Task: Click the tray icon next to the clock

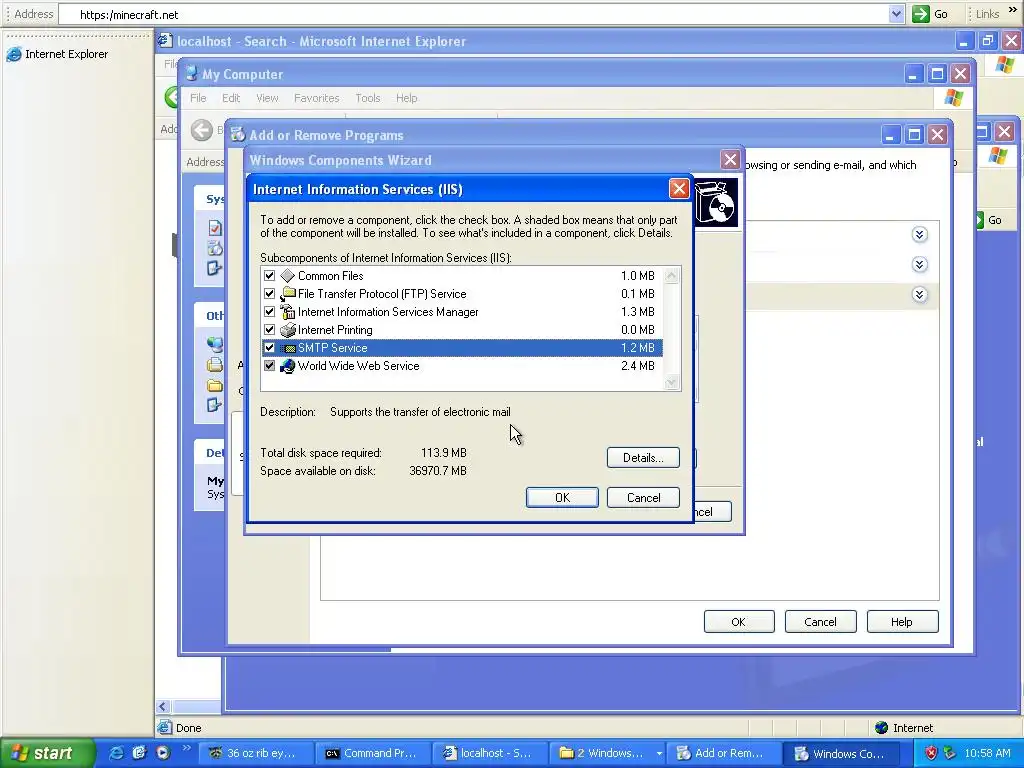Action: point(950,753)
